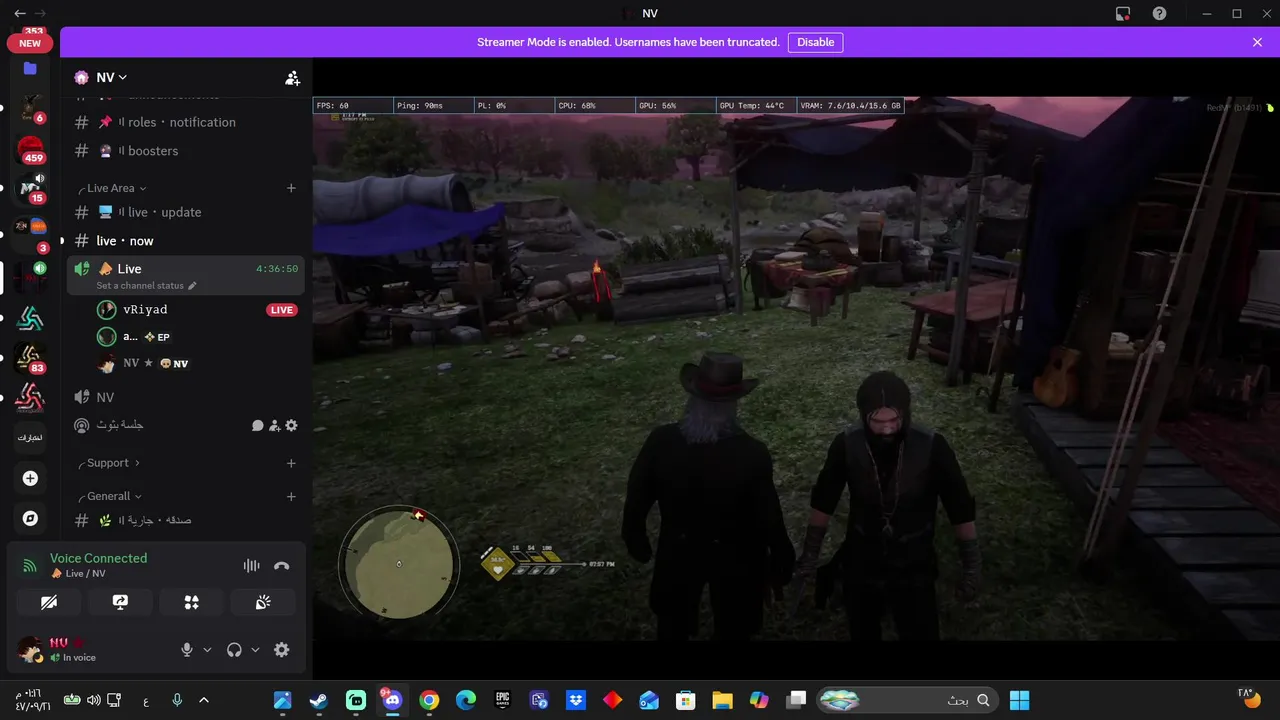Select the NV ★ member in voice channel
Viewport: 1280px width, 720px height.
[x=196, y=364]
